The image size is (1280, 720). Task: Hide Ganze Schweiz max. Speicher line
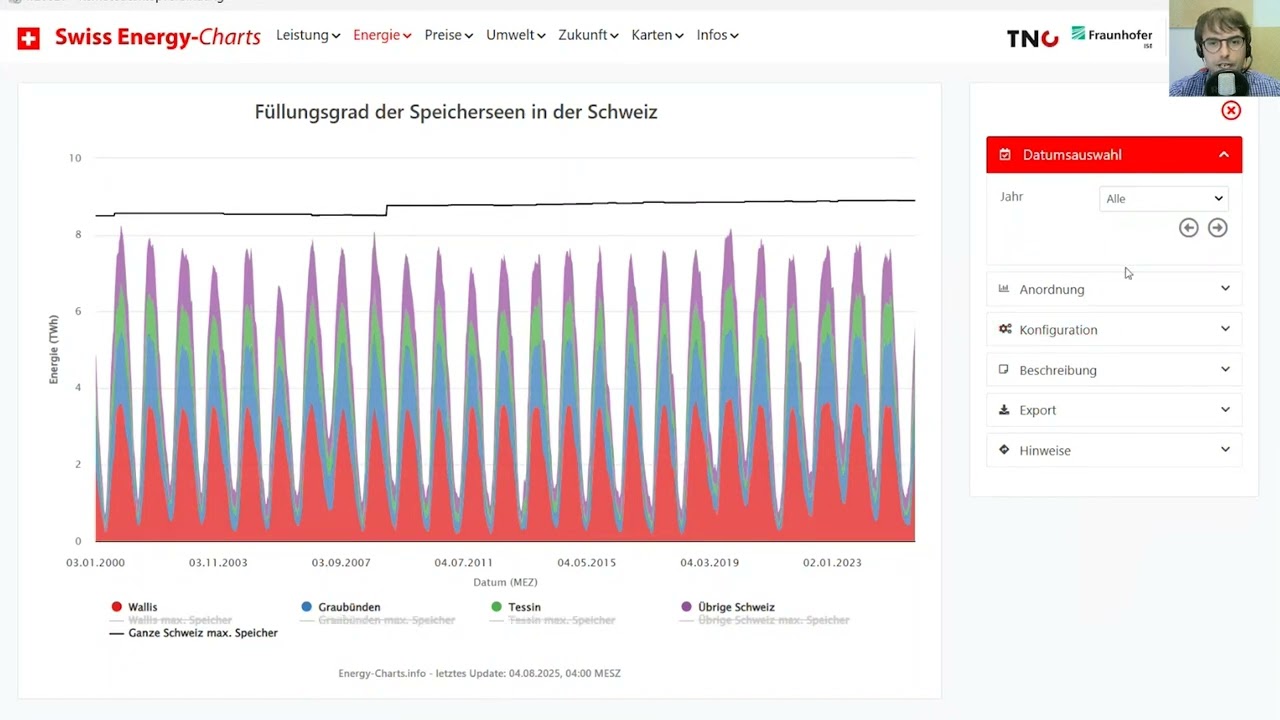pyautogui.click(x=193, y=633)
